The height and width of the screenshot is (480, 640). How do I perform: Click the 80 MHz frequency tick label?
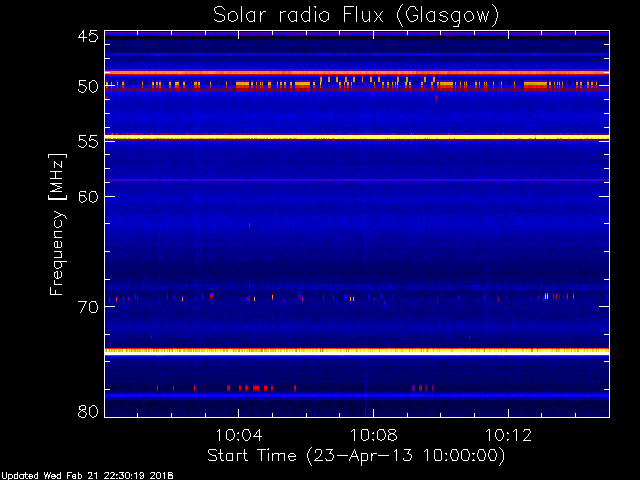pos(87,411)
